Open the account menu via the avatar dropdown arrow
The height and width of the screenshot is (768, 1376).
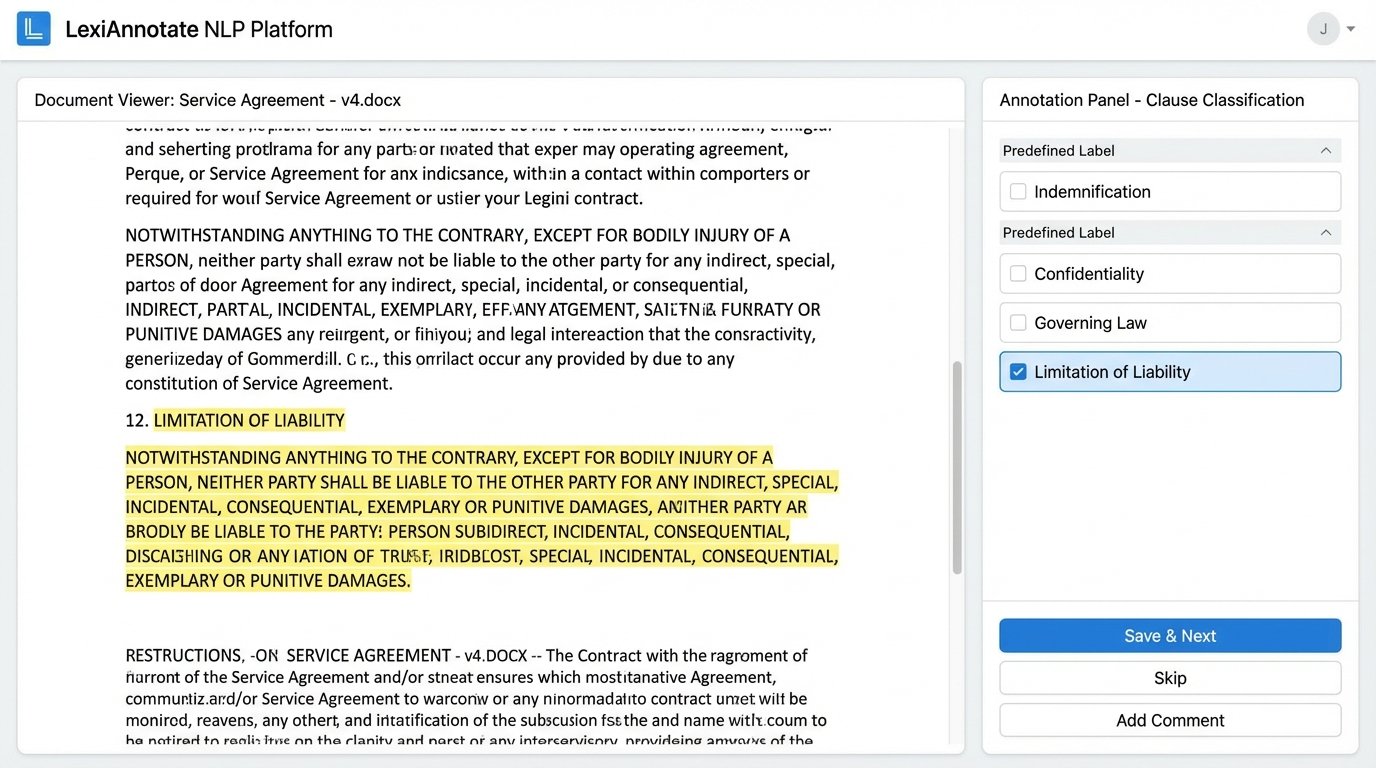tap(1350, 28)
